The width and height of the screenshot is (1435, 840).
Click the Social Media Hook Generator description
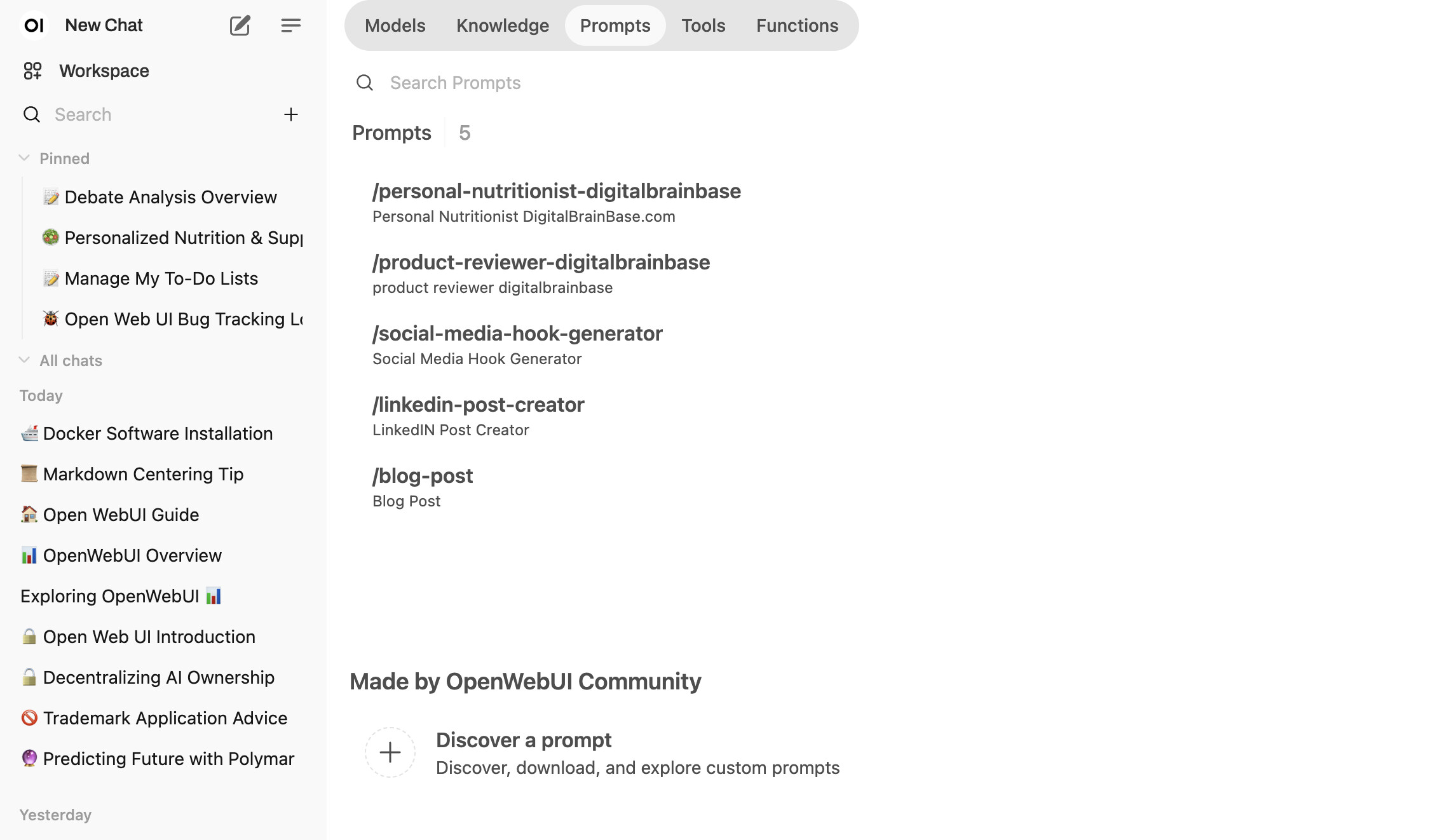[x=477, y=359]
